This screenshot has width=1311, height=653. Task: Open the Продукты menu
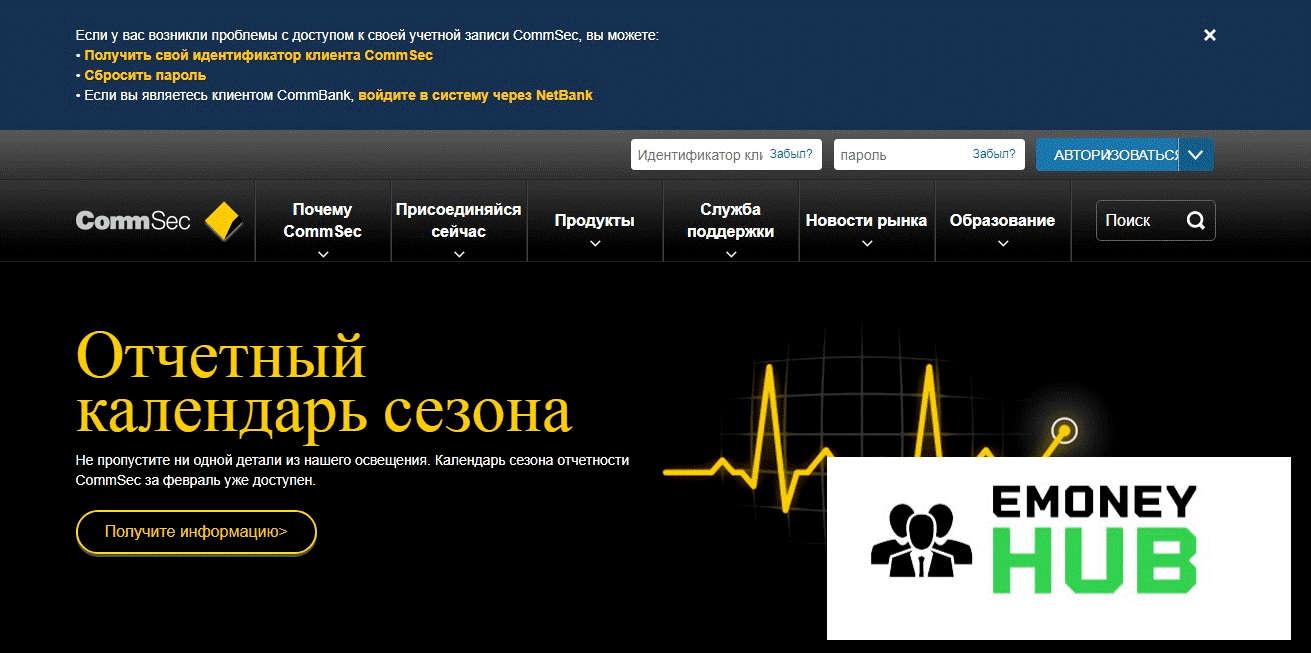point(595,221)
